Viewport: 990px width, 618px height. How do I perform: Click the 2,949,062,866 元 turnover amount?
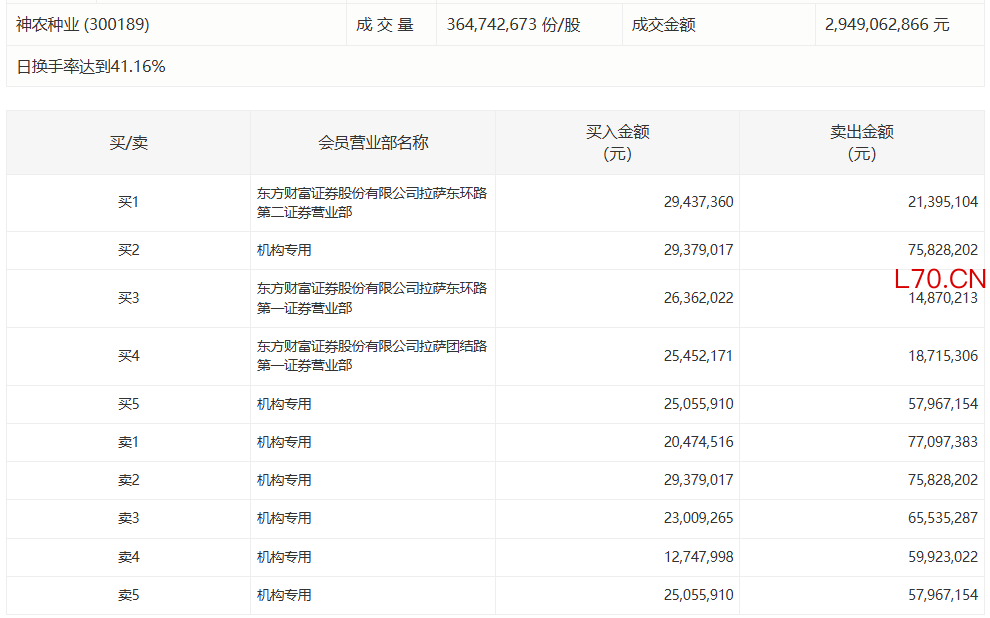click(887, 24)
